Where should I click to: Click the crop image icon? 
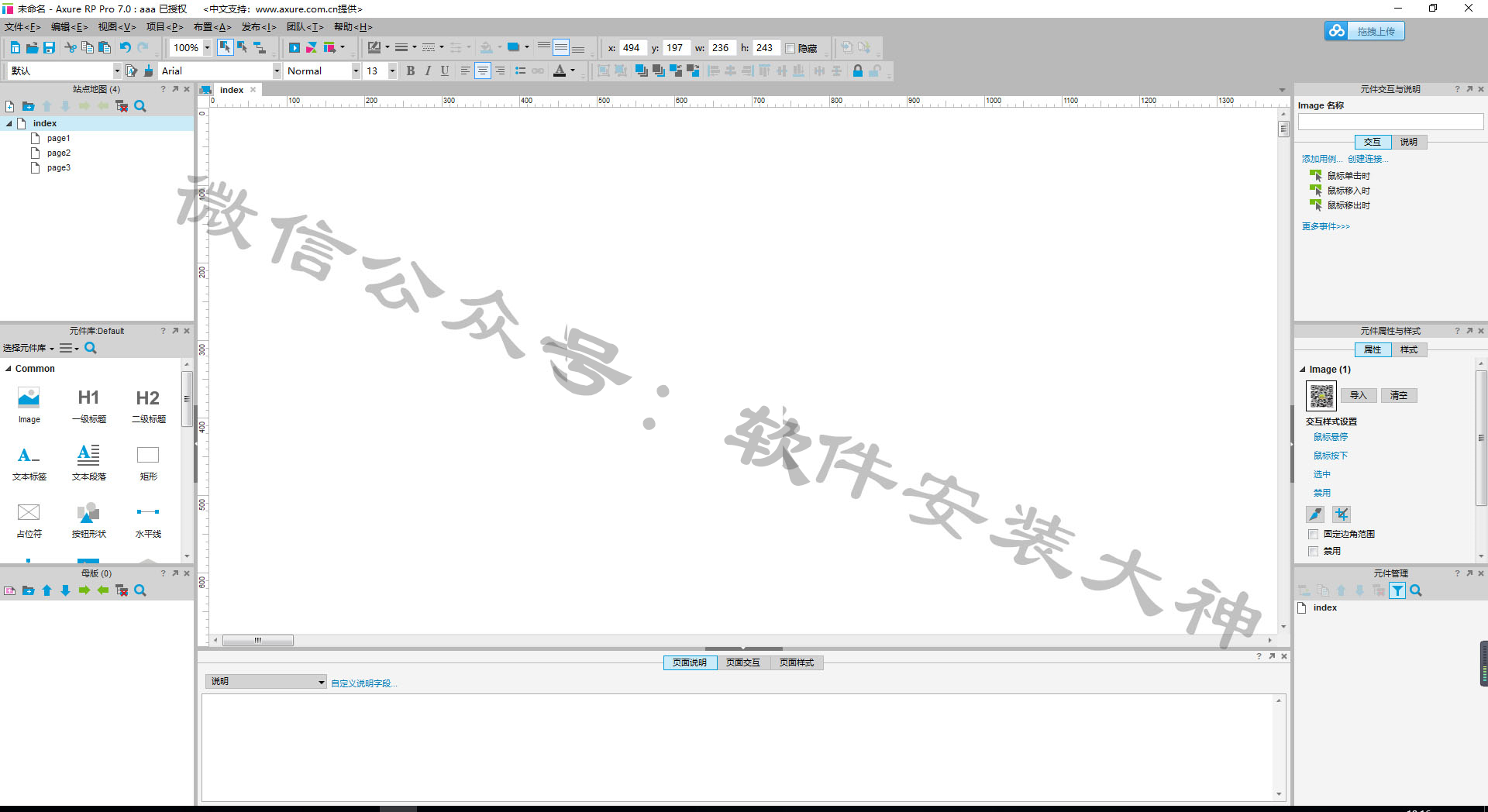[1342, 514]
